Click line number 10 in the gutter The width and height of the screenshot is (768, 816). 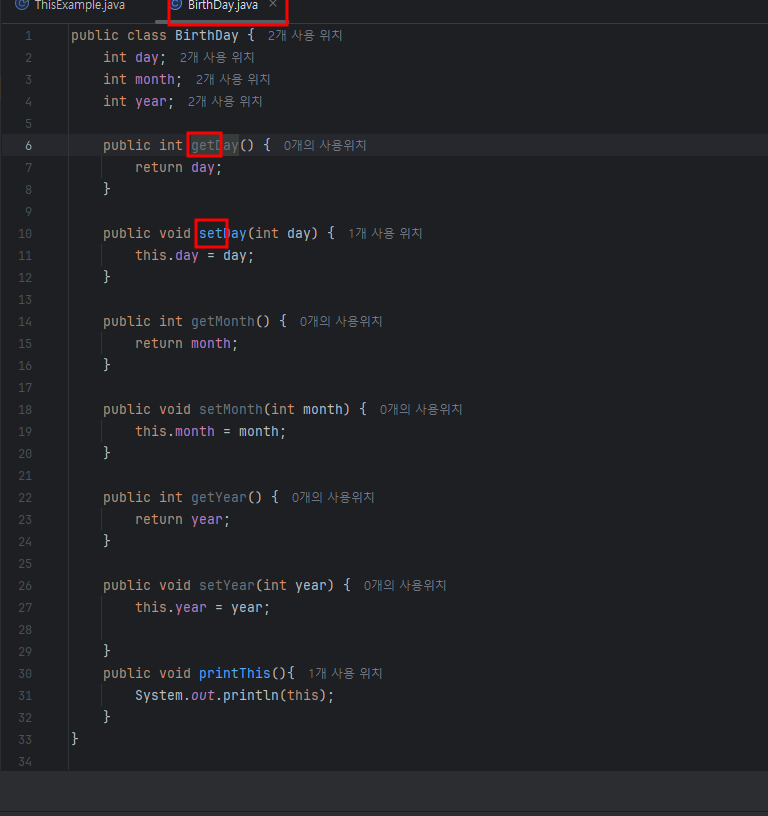(x=25, y=234)
